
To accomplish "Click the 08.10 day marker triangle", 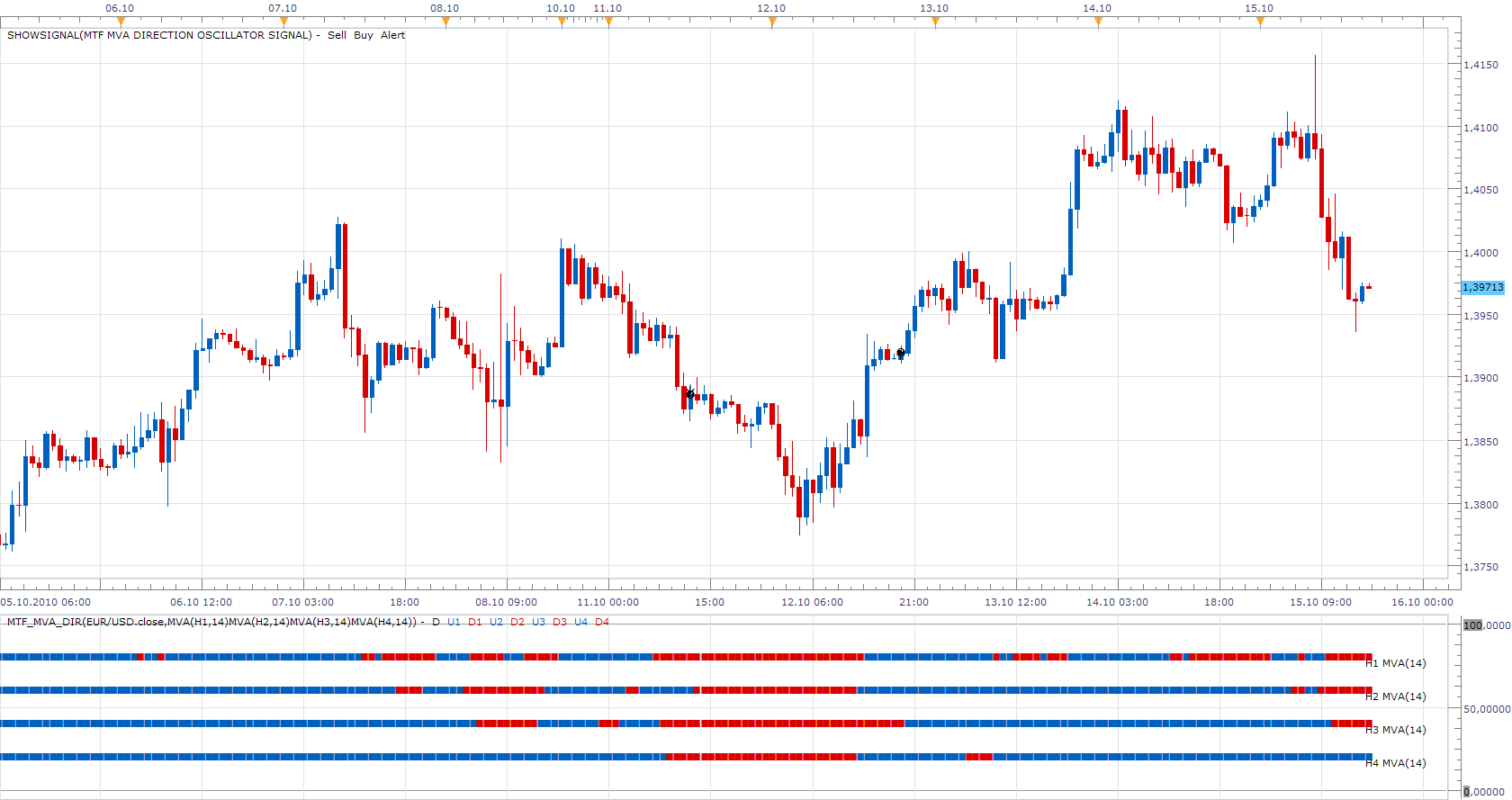I will coord(445,22).
